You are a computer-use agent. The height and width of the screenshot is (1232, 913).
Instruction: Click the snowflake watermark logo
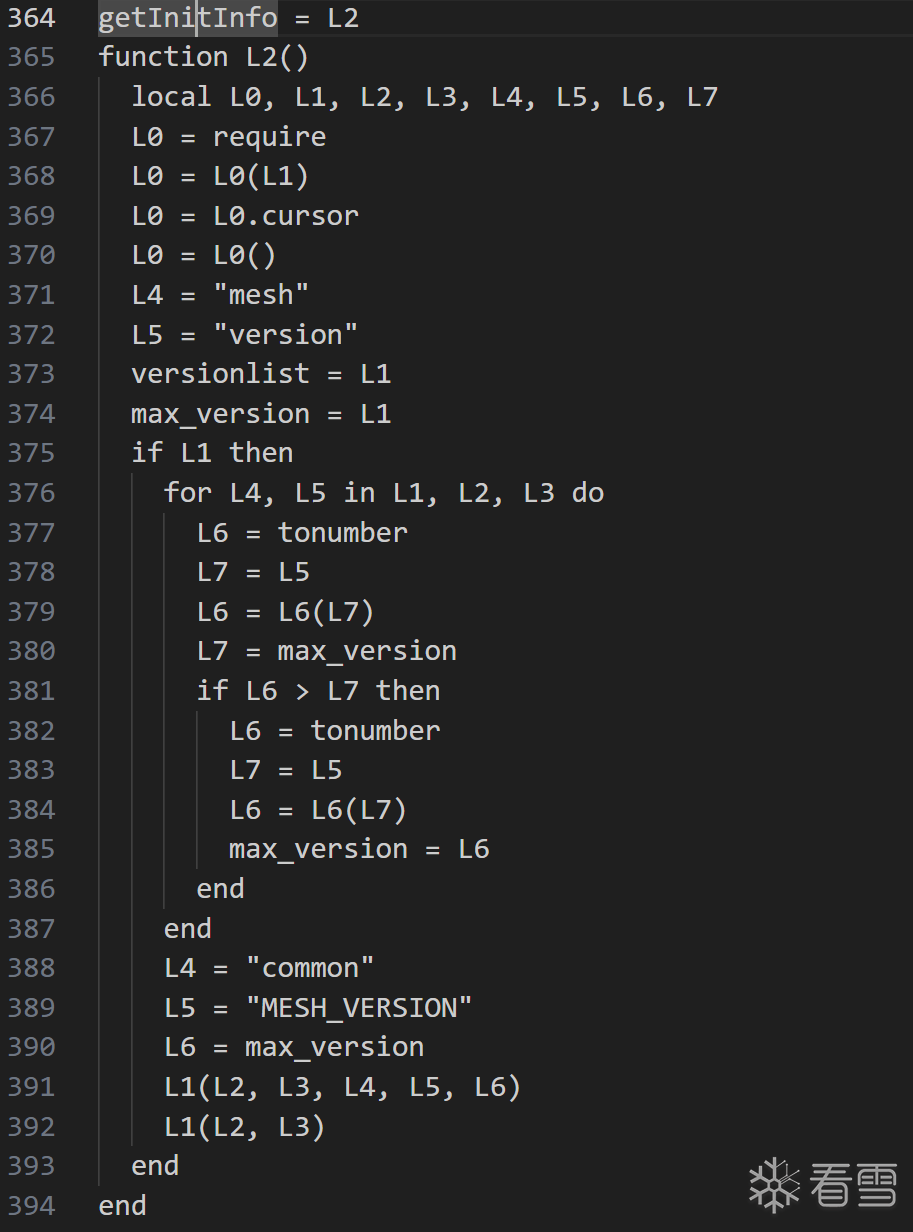(x=774, y=1184)
